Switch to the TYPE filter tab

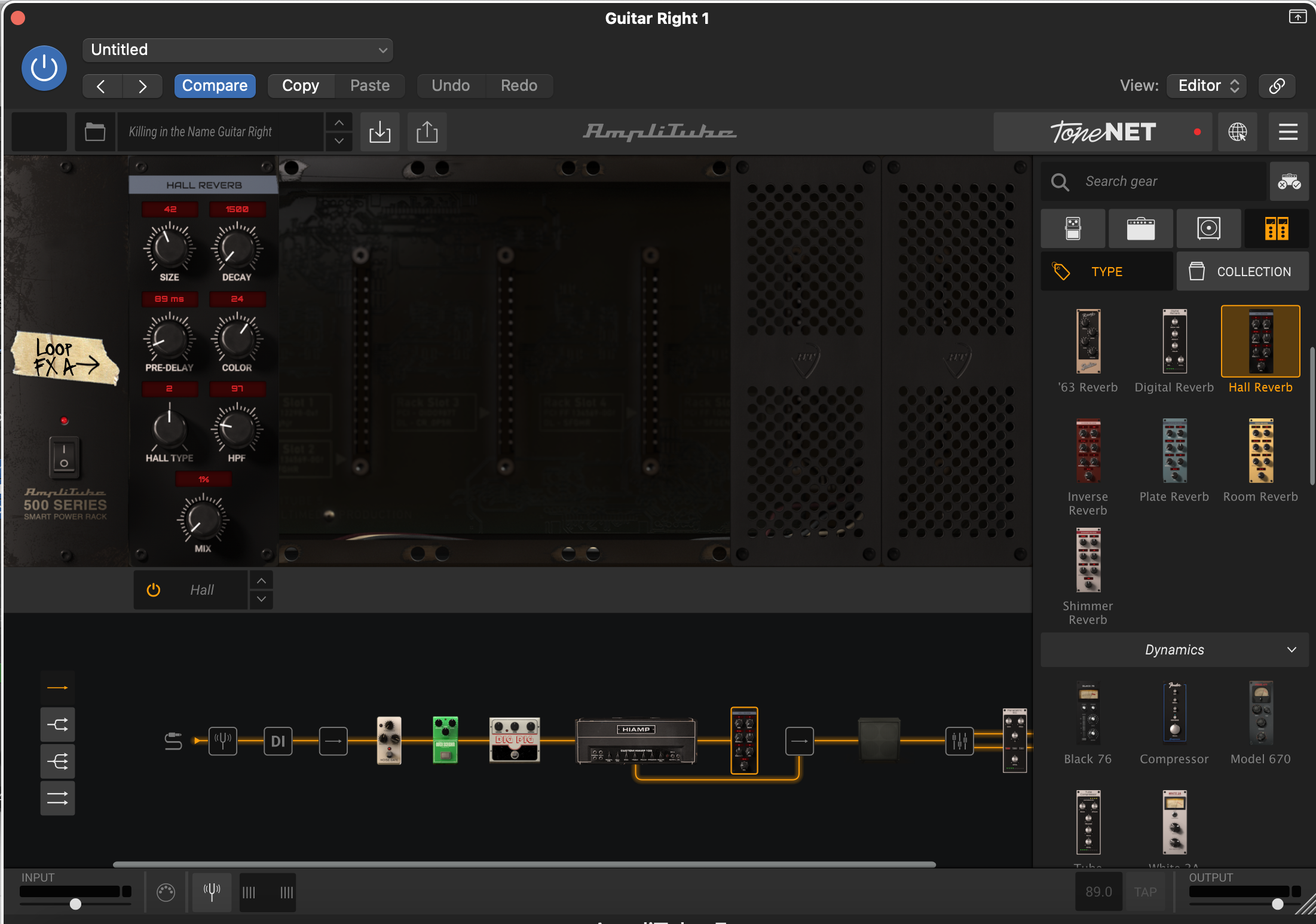pyautogui.click(x=1107, y=271)
